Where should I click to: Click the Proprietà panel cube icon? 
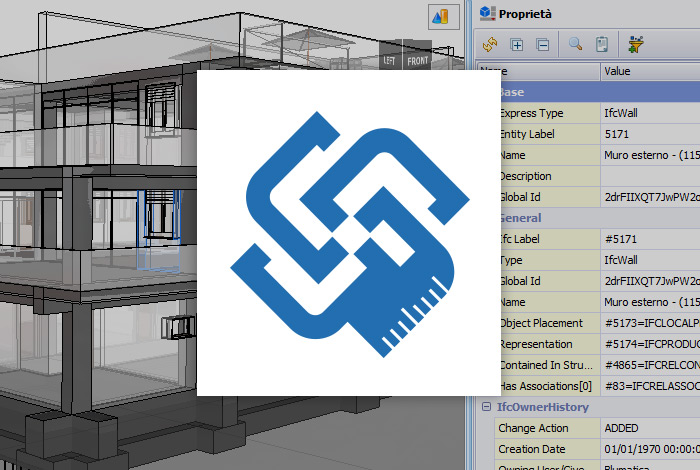click(x=487, y=13)
